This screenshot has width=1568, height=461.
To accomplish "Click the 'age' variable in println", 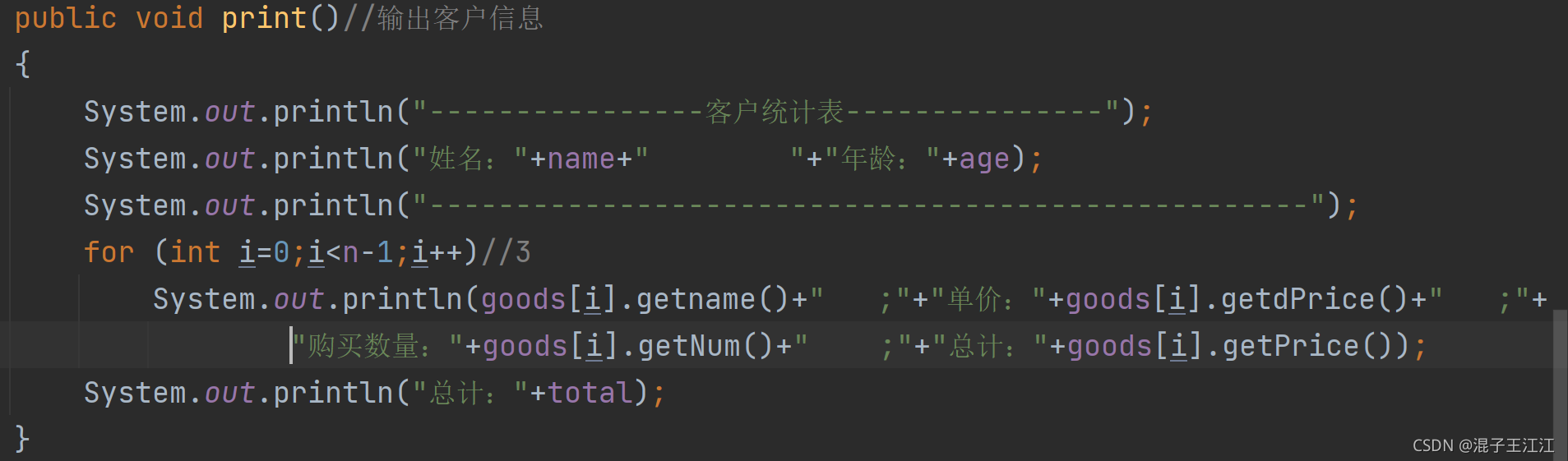I will click(984, 159).
